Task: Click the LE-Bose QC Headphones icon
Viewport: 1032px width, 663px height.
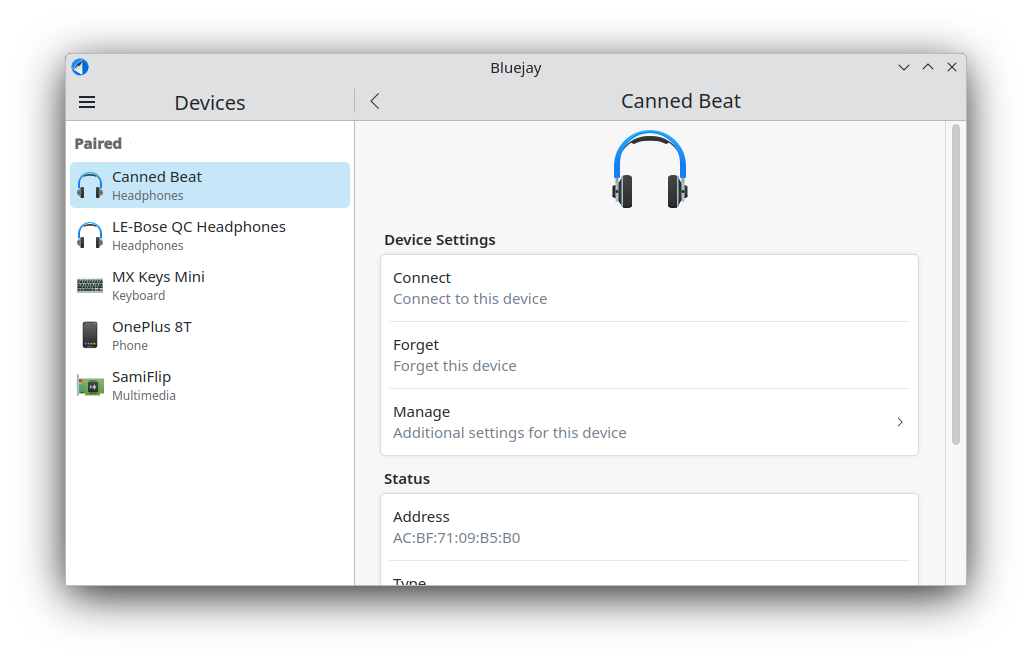Action: click(90, 236)
